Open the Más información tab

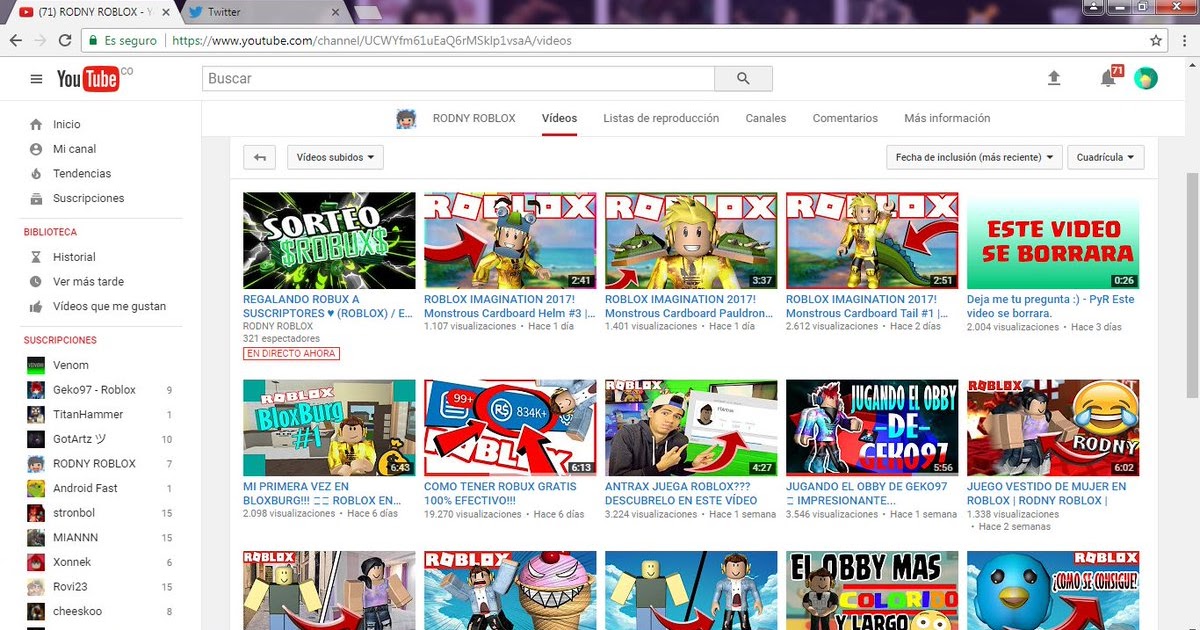coord(947,118)
